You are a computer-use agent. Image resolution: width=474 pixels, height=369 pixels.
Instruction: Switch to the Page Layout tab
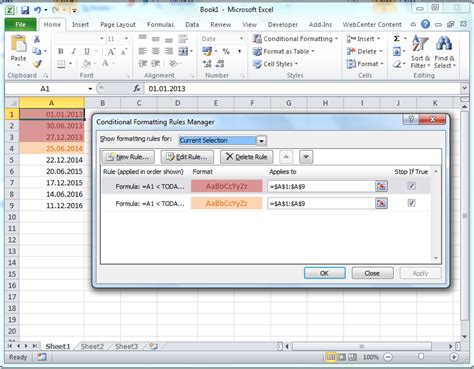pos(118,25)
